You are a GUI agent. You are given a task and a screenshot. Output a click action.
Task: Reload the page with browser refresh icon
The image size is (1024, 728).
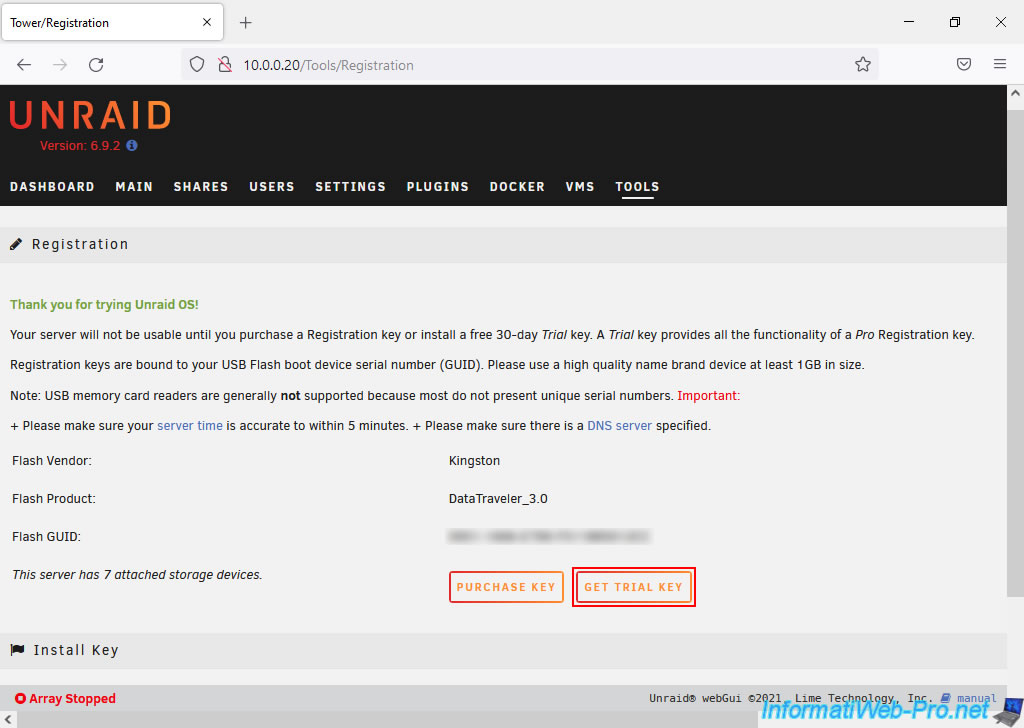tap(96, 65)
